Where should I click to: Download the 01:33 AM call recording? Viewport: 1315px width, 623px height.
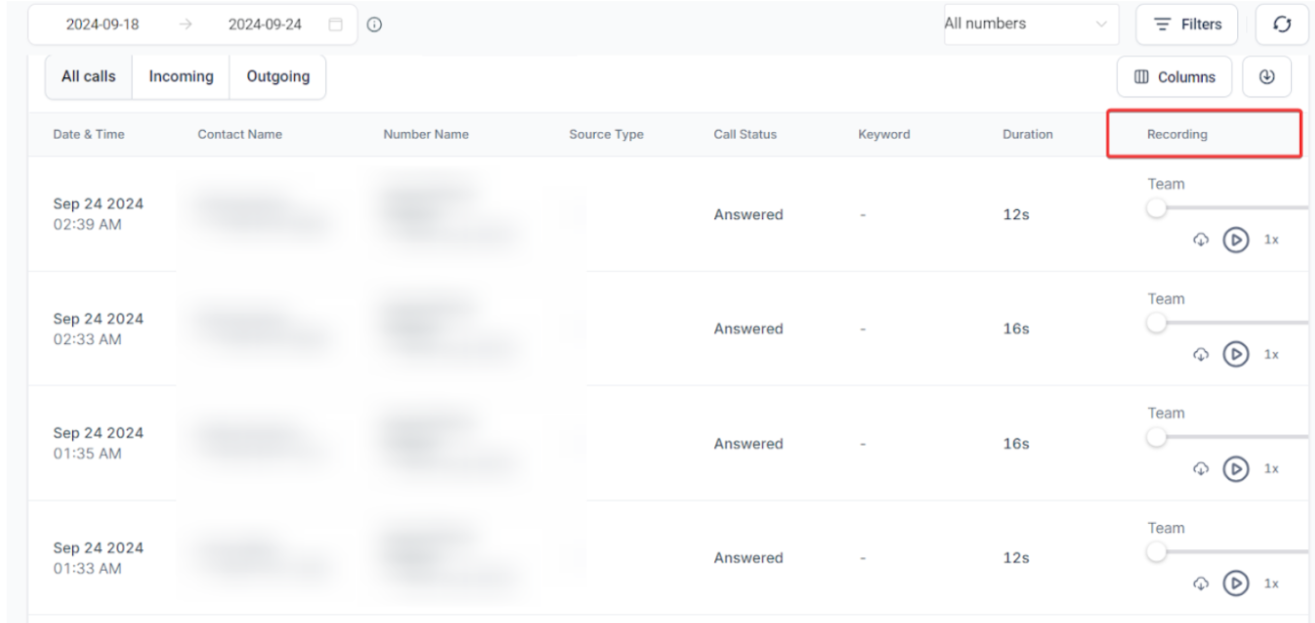pos(1202,583)
